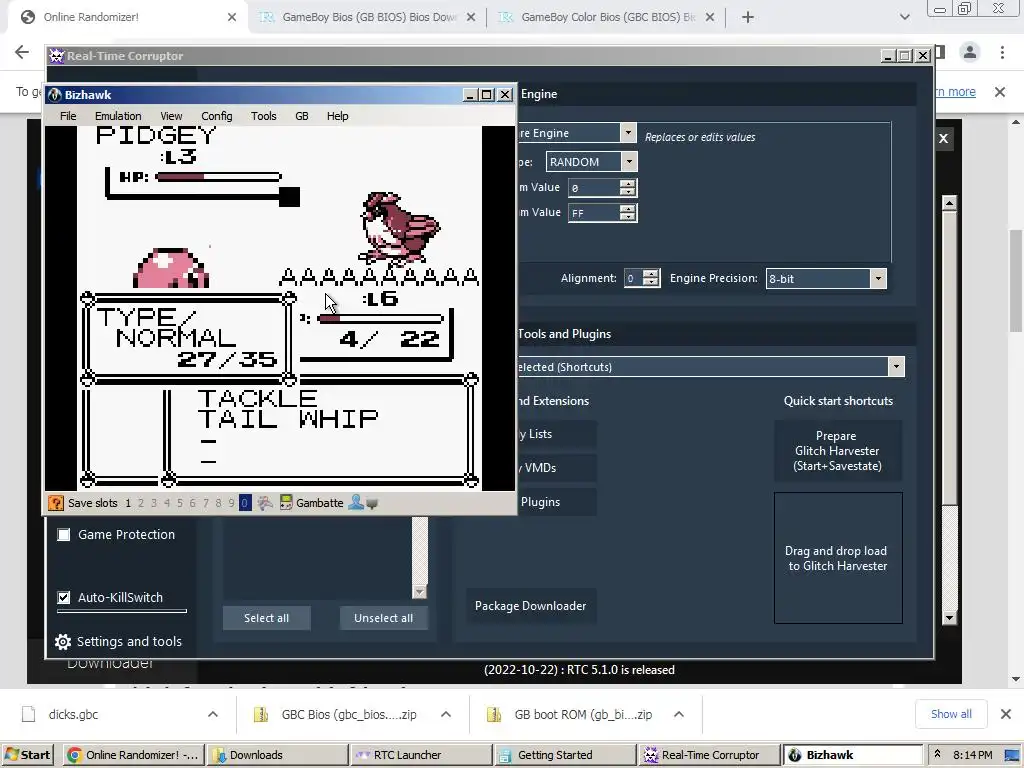The image size is (1024, 768).
Task: Click the gray monitor icon in Bizhawk status bar
Action: (x=372, y=504)
